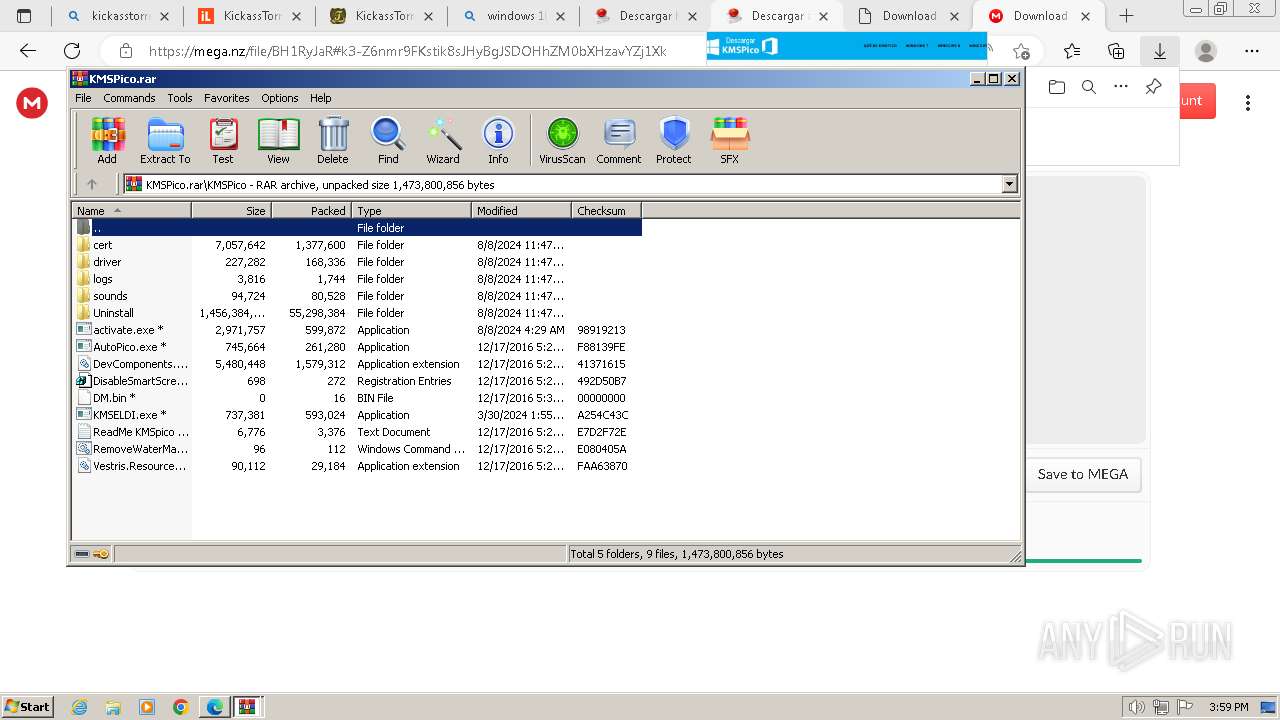
Task: Open the Comment tool
Action: [x=619, y=141]
